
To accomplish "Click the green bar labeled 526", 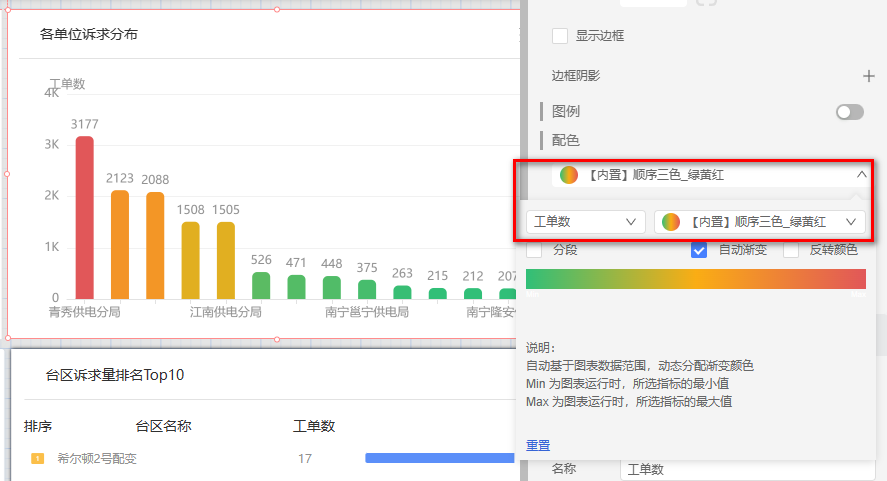I will (x=261, y=285).
